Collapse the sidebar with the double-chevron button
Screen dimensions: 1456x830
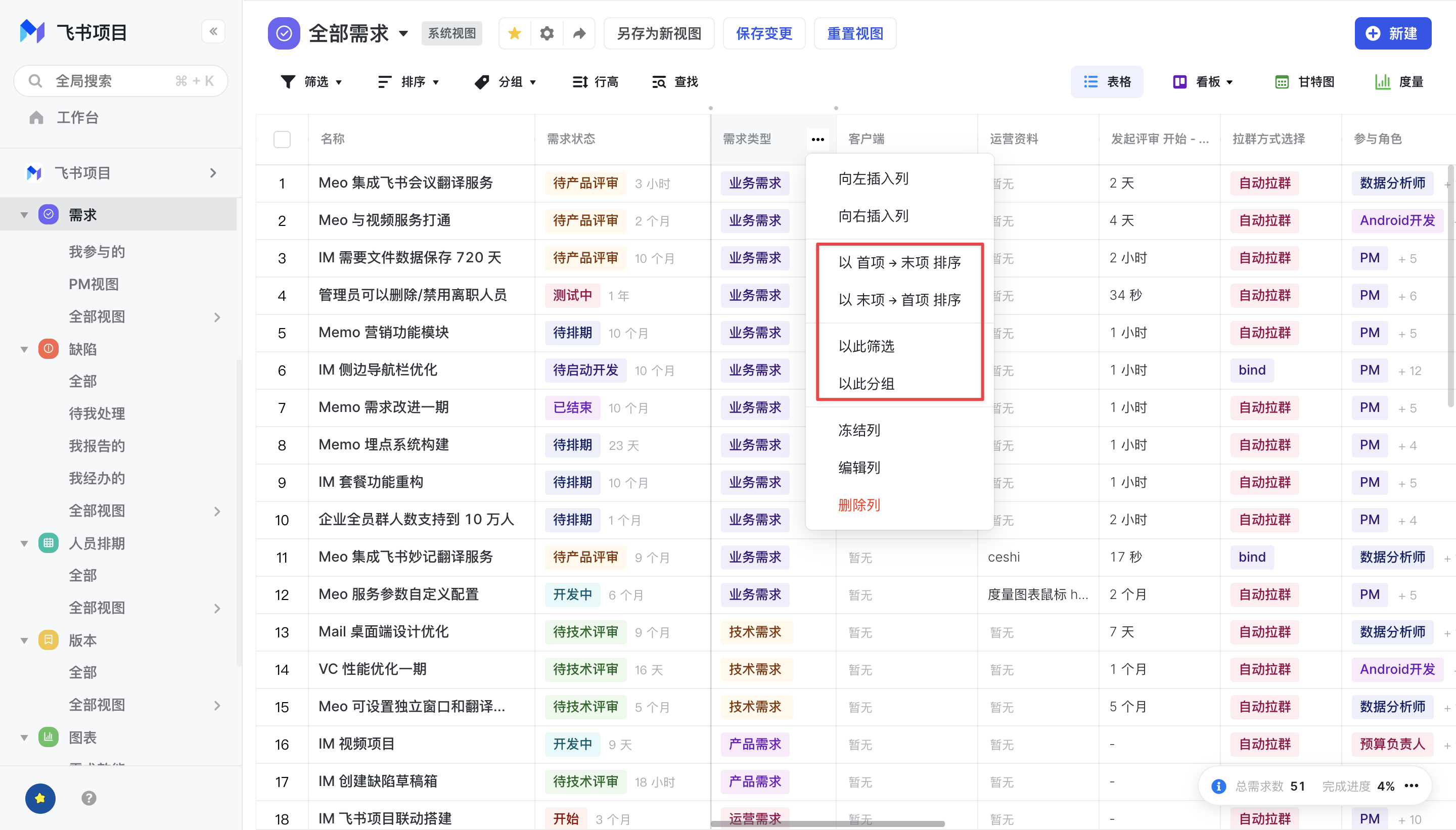click(x=213, y=31)
